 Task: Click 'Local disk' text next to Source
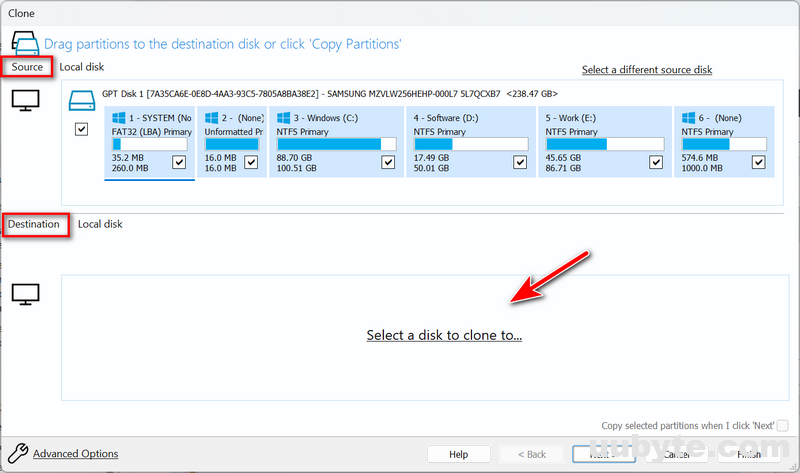82,67
